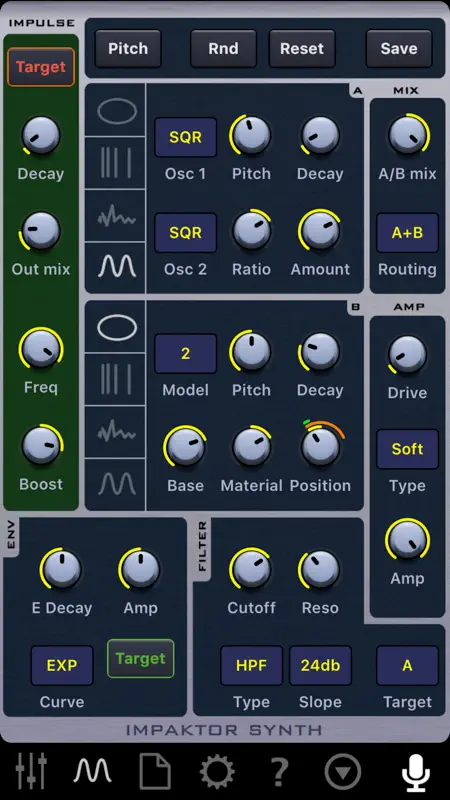Select the vertical bars icon in section B
Image resolution: width=450 pixels, height=800 pixels.
click(x=115, y=380)
